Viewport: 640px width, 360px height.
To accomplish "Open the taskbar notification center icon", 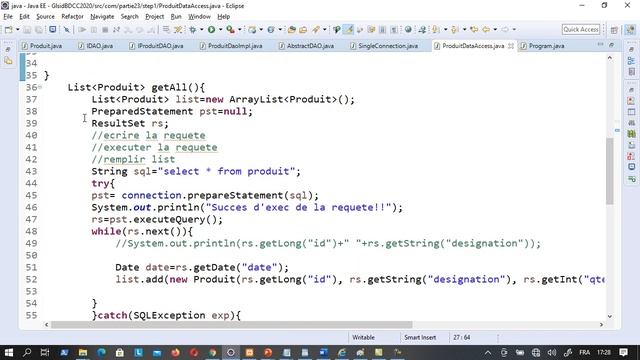I will pos(623,352).
